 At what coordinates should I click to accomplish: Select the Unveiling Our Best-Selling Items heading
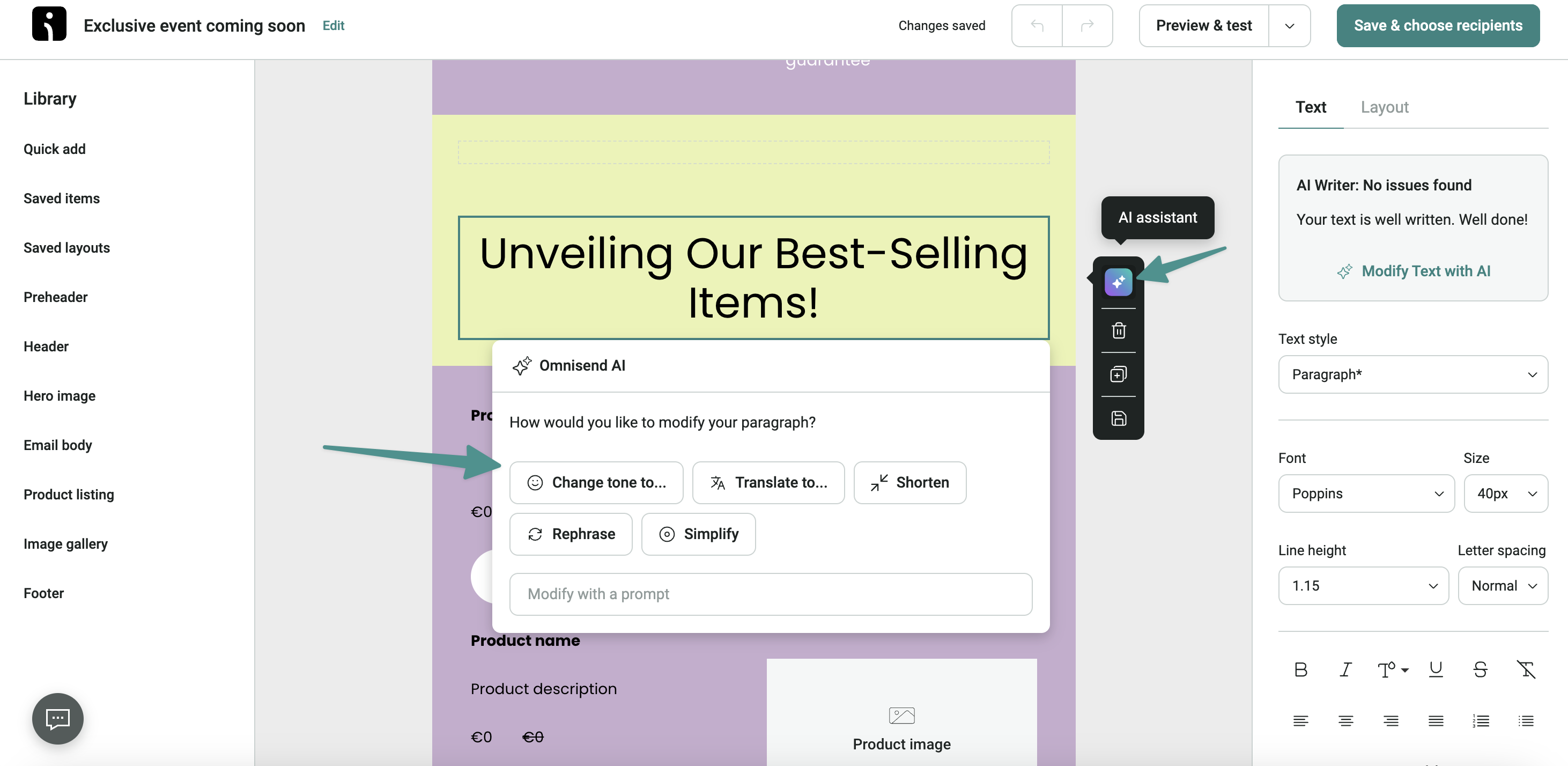[x=753, y=278]
